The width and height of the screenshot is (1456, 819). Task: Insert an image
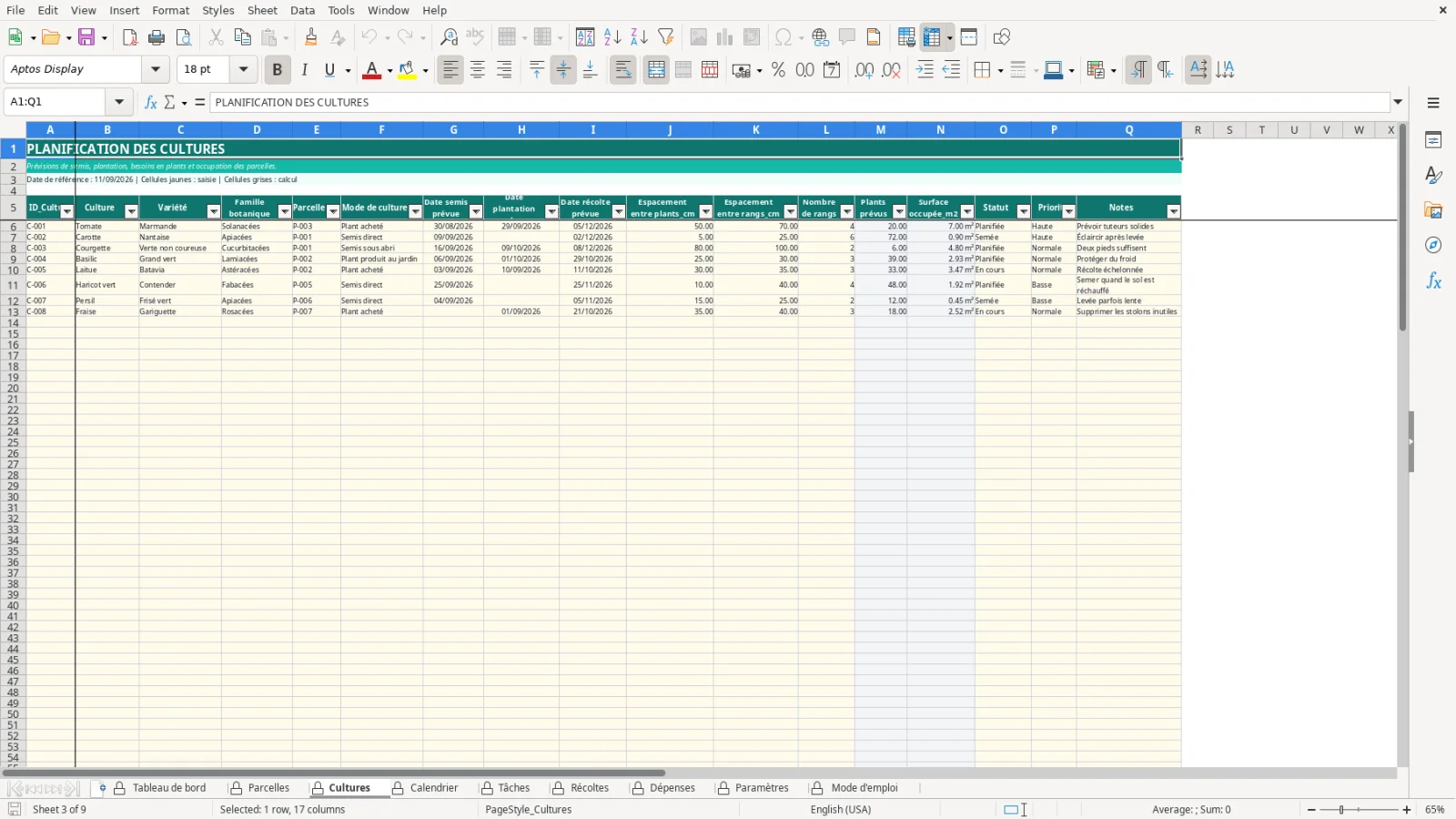click(x=698, y=37)
